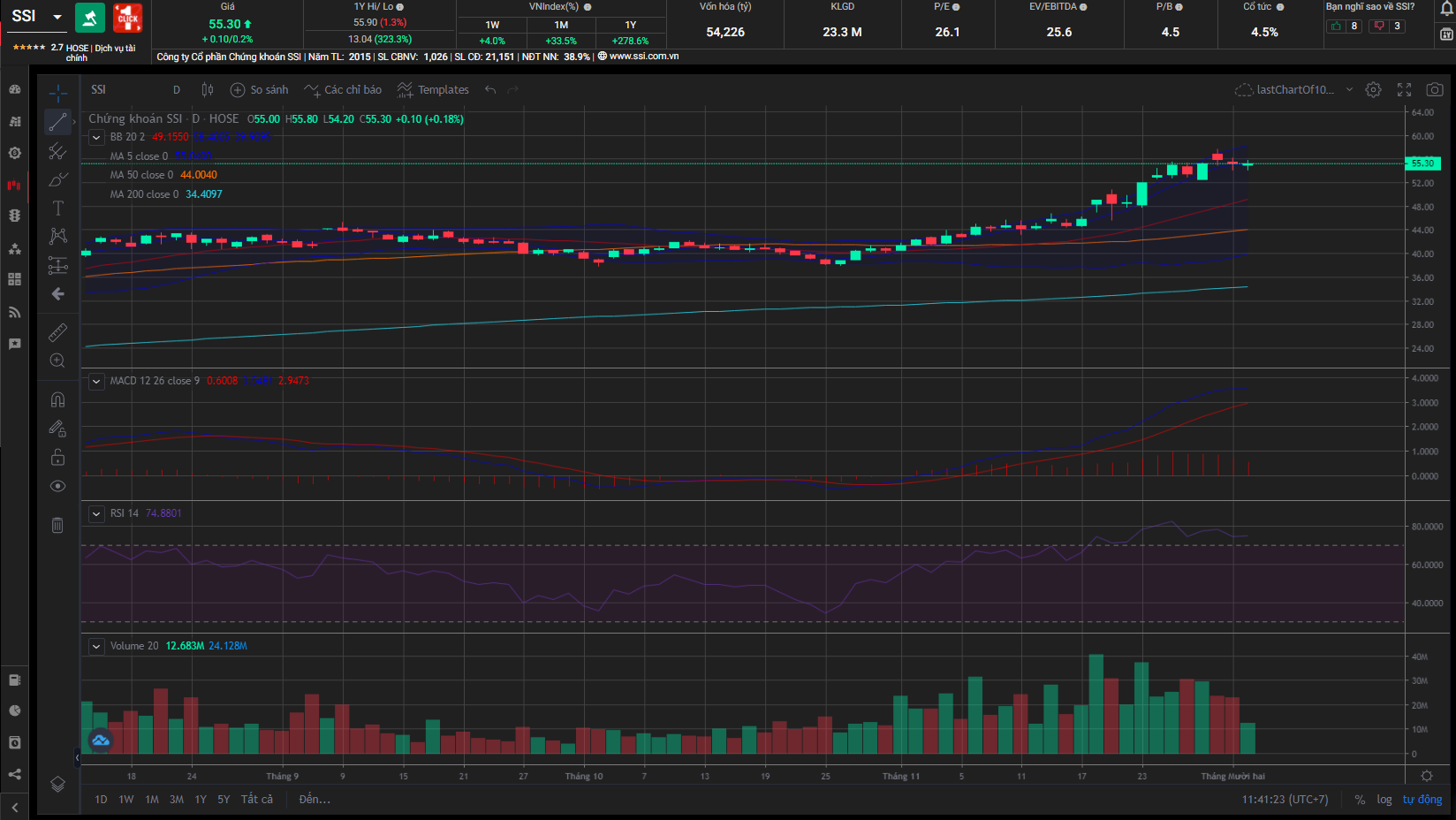Select the Text annotation tool
The image size is (1456, 820).
[58, 208]
